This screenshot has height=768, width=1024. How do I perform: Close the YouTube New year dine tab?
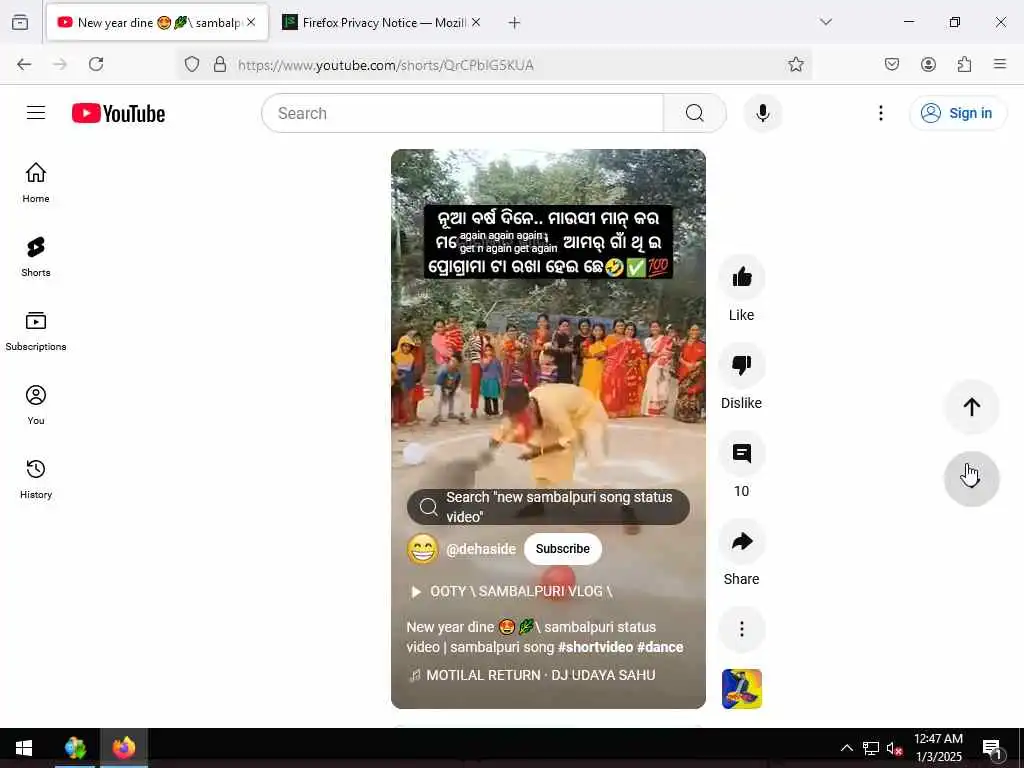251,22
